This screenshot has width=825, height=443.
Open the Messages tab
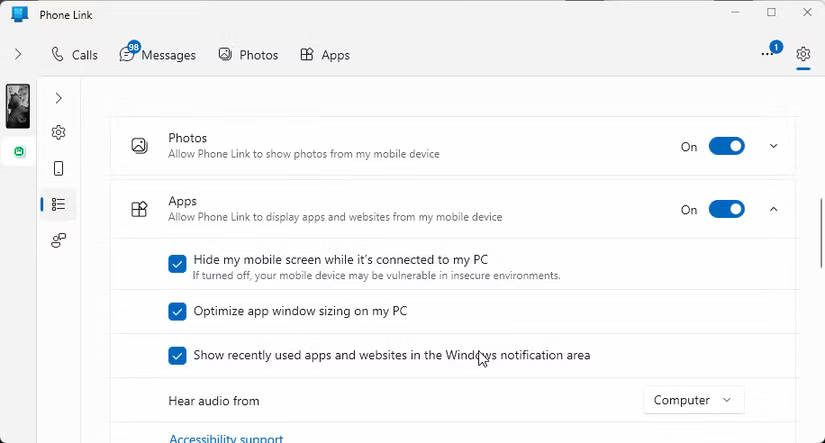(x=157, y=55)
